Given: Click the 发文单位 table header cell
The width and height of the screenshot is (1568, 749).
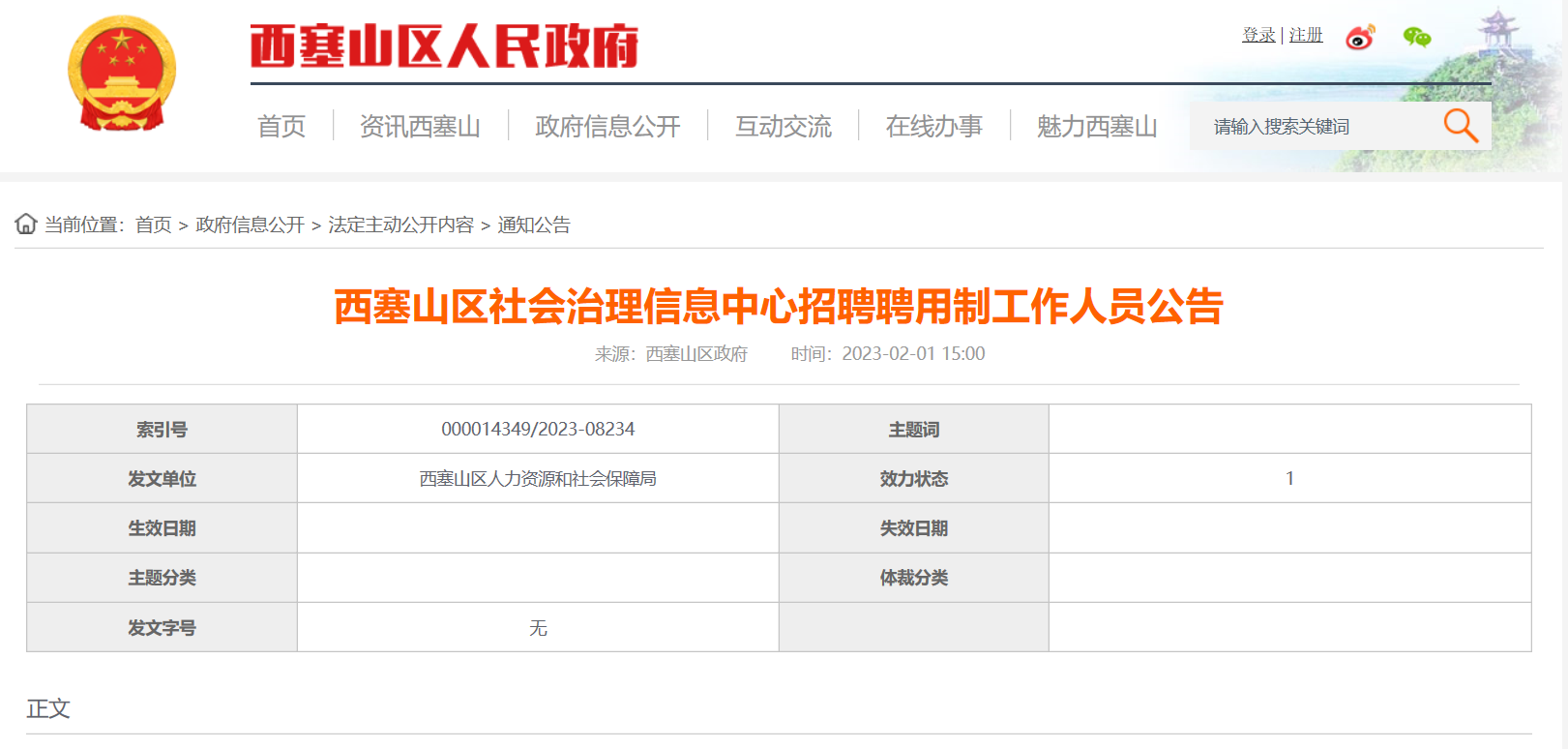Looking at the screenshot, I should [162, 478].
